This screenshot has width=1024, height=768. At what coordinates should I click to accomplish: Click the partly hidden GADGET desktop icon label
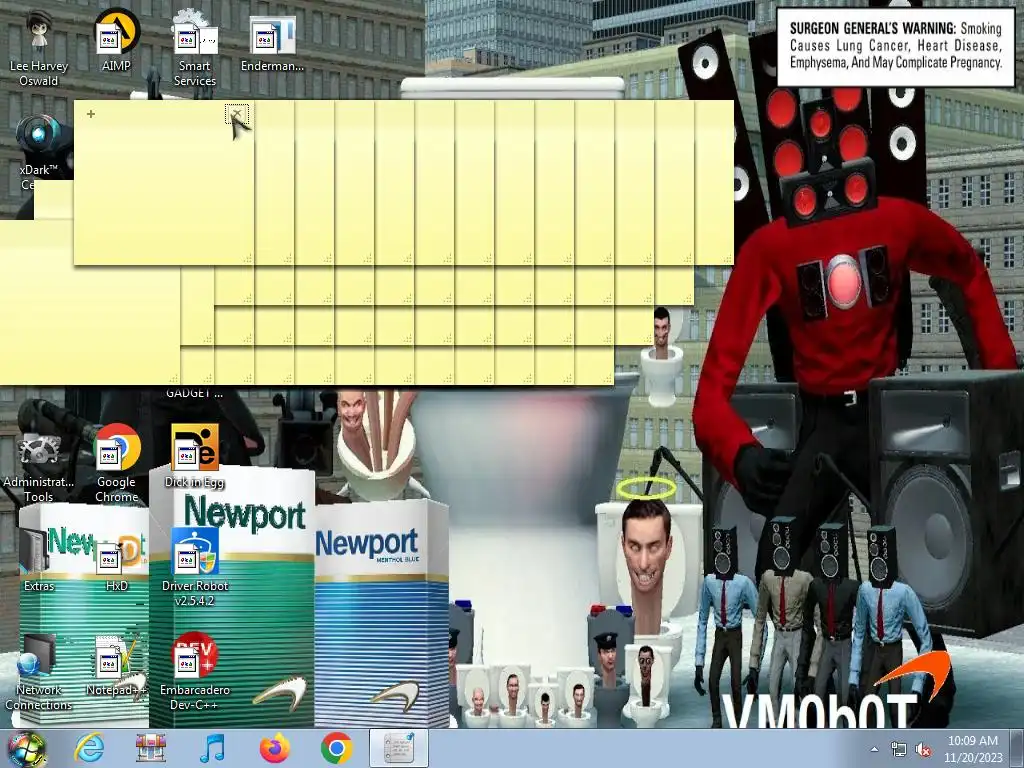pyautogui.click(x=194, y=393)
